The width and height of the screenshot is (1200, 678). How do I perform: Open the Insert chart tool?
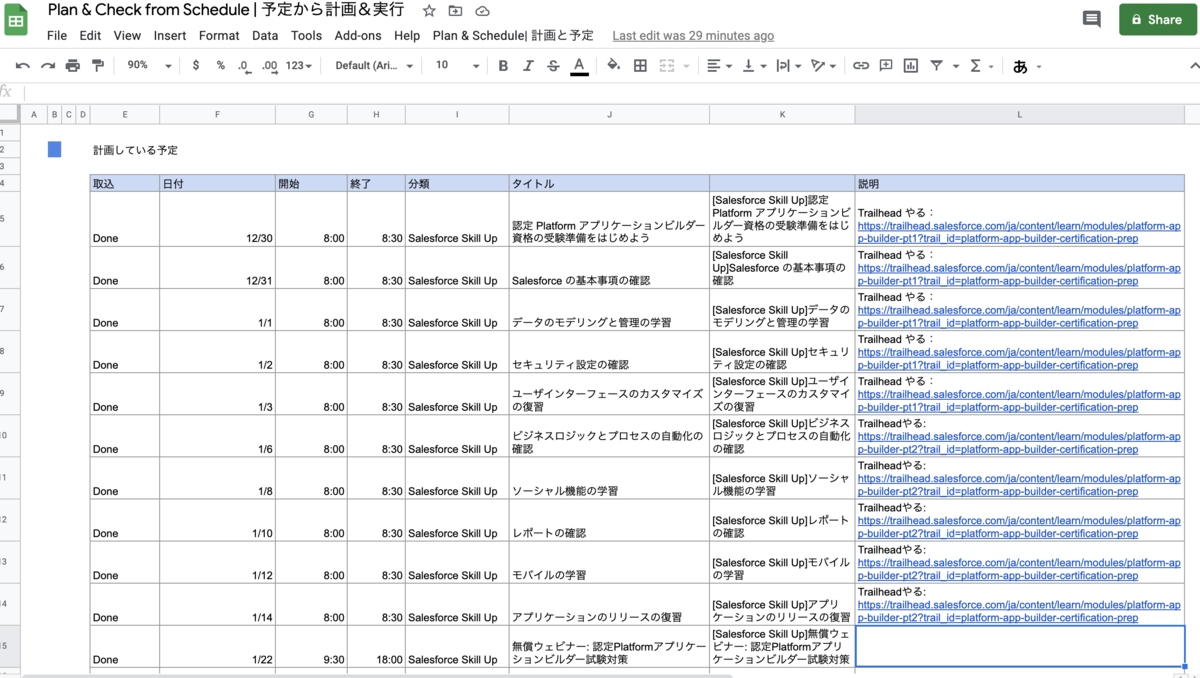coord(910,65)
